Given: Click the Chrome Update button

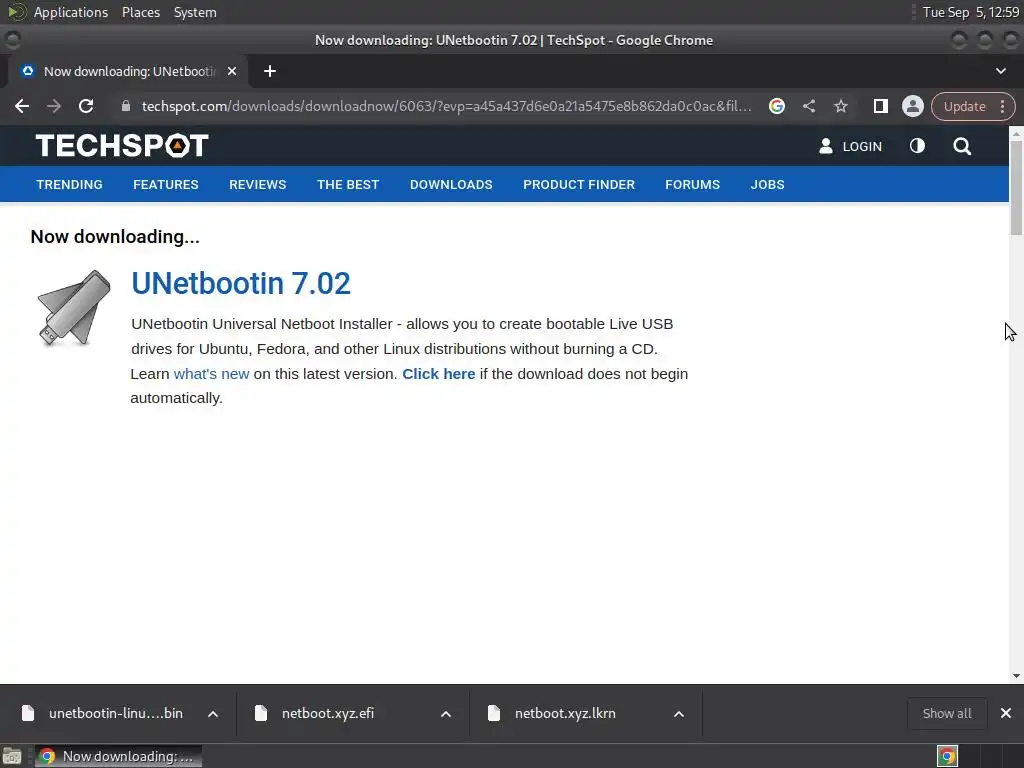Looking at the screenshot, I should pos(965,106).
